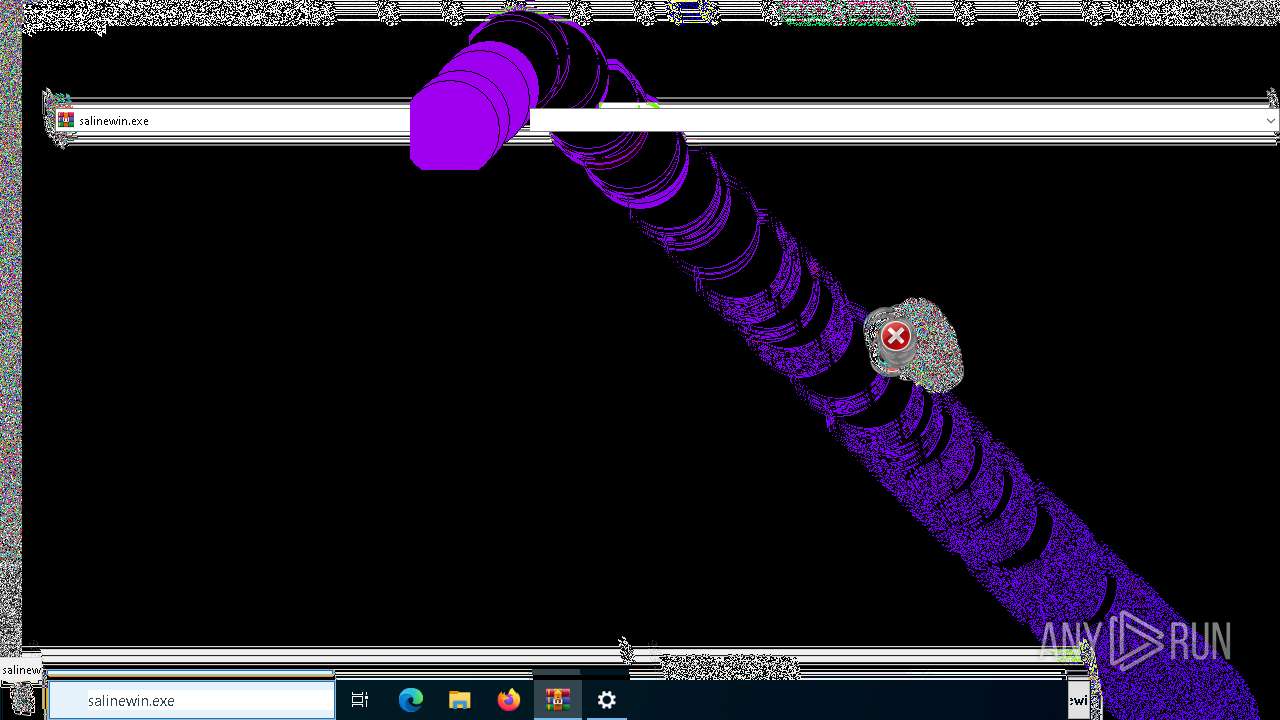The height and width of the screenshot is (720, 1280).
Task: Click the red error X icon
Action: [896, 337]
